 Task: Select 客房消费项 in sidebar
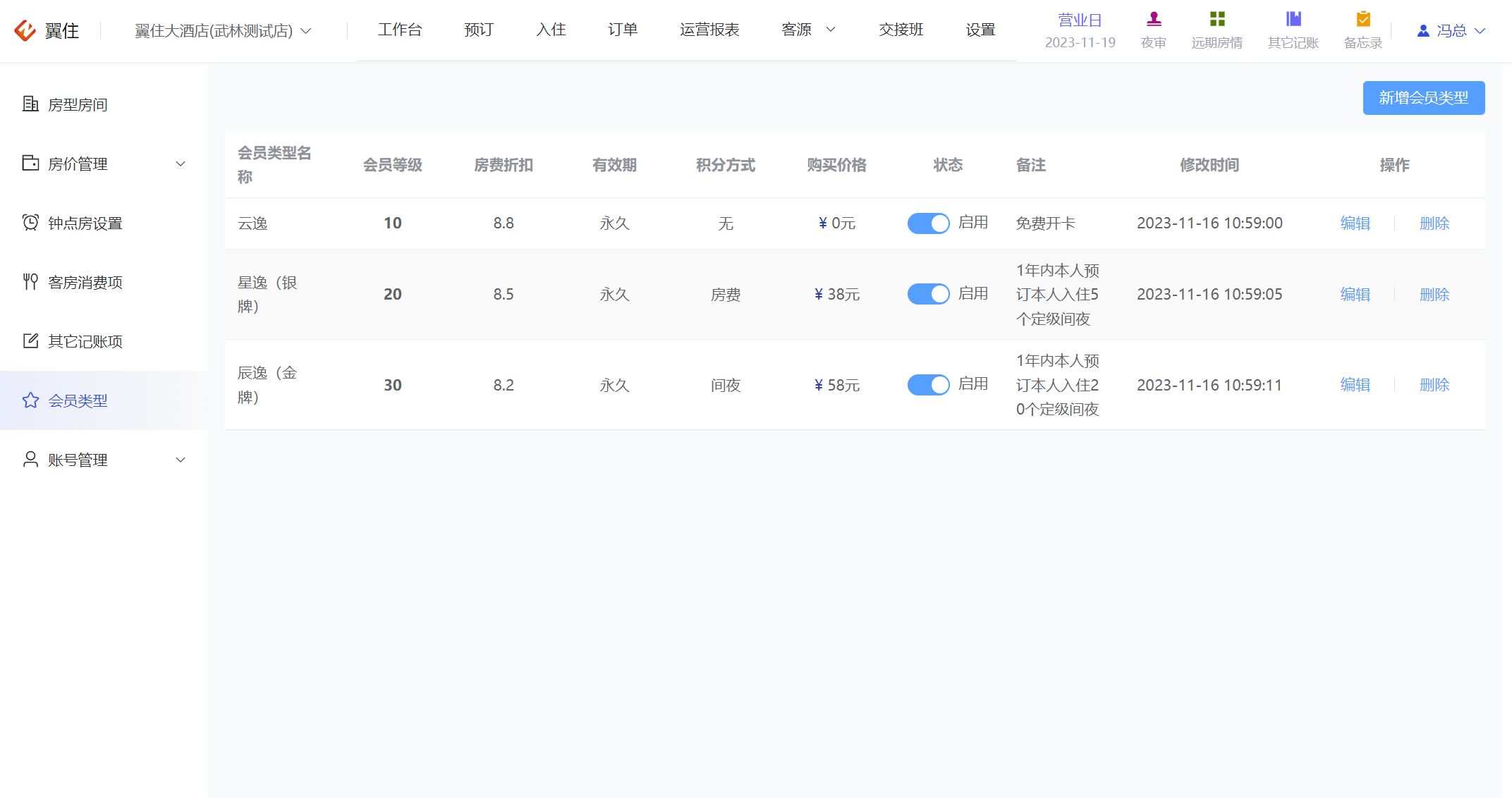[x=104, y=282]
